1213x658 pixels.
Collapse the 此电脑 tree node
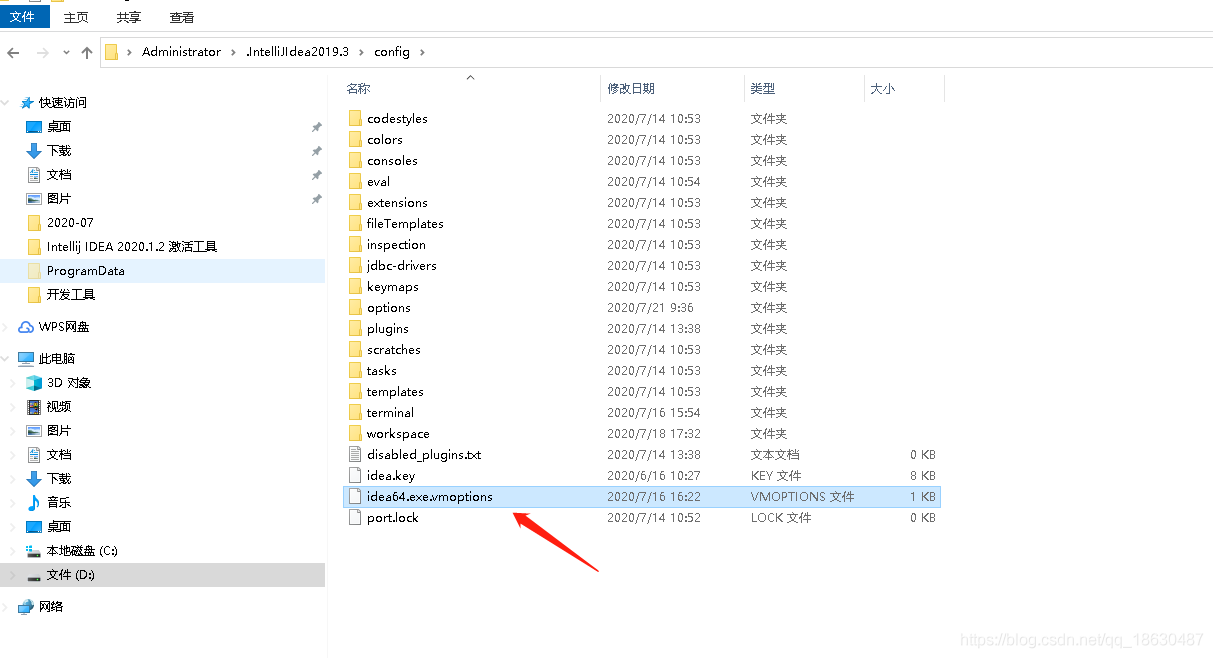click(x=7, y=358)
